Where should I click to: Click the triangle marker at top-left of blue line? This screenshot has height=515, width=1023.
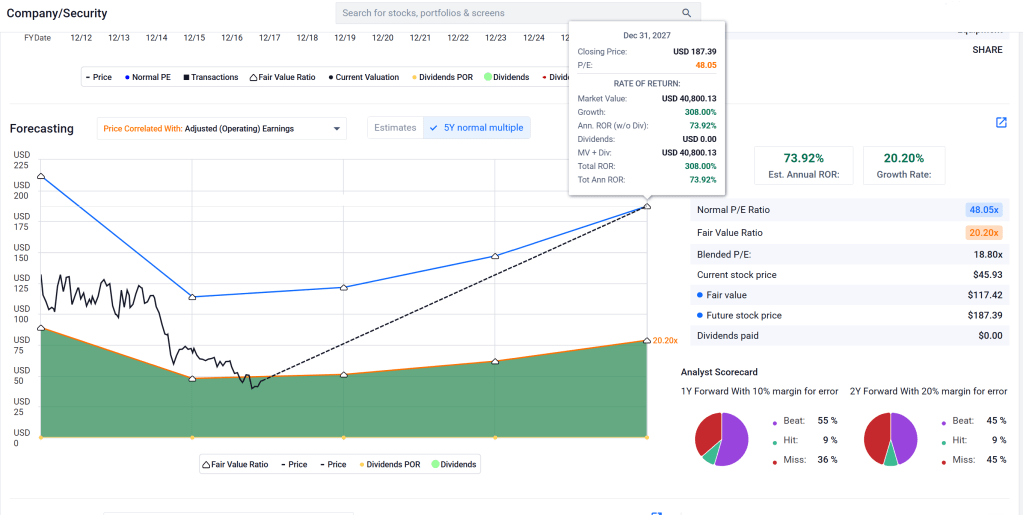pos(41,176)
